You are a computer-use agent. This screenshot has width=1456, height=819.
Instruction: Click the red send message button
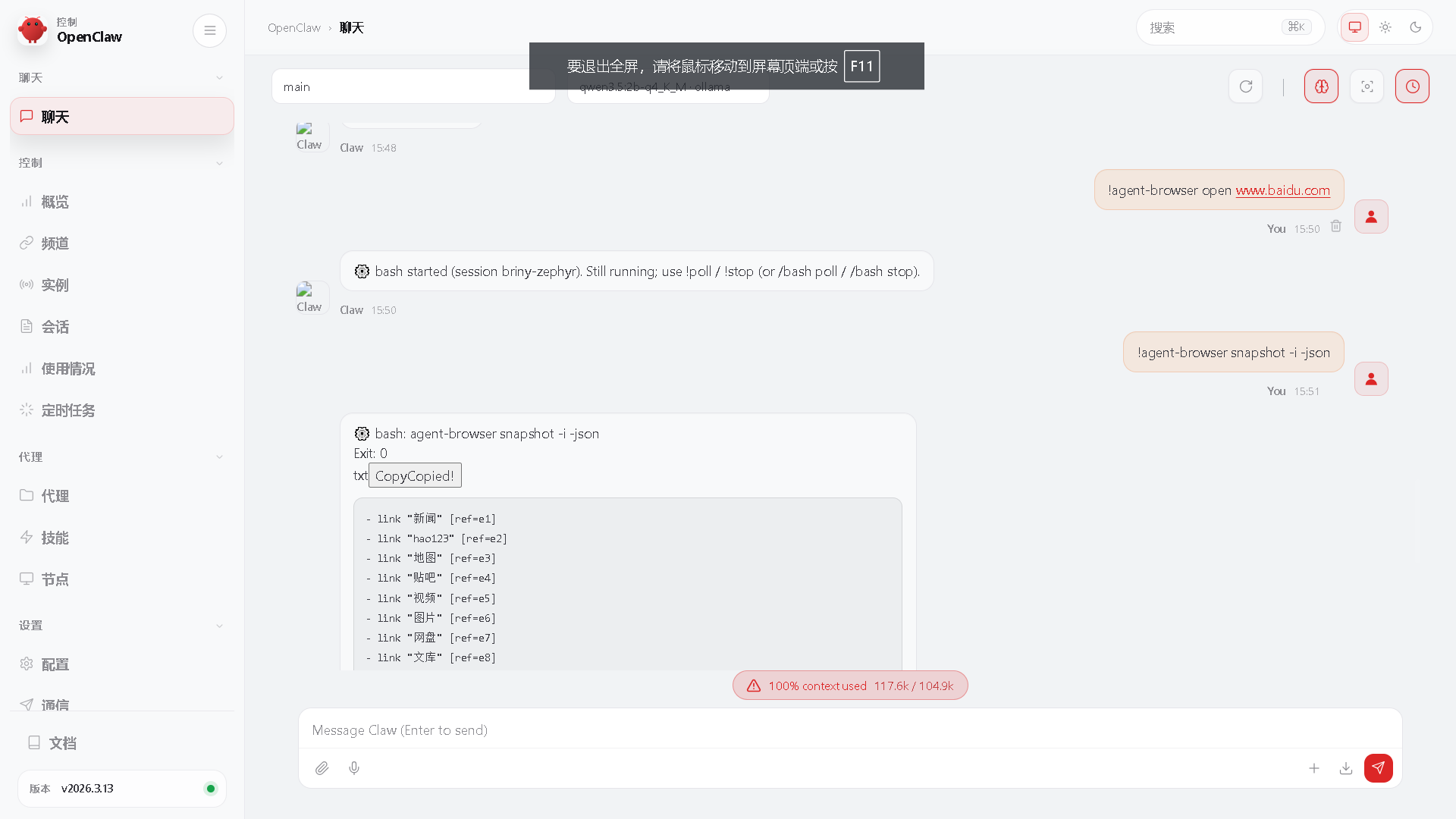point(1378,767)
